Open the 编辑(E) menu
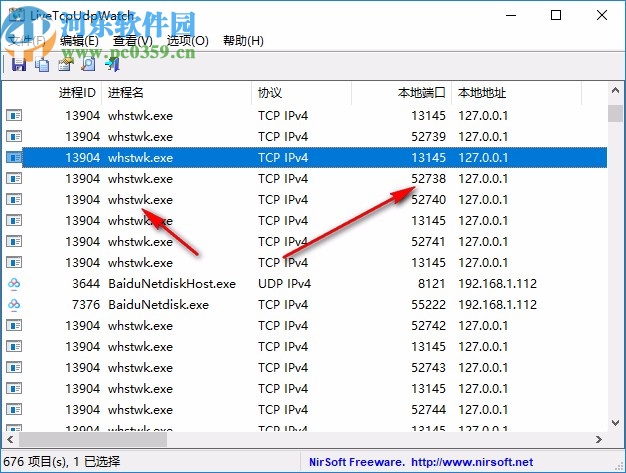The width and height of the screenshot is (626, 473). pos(79,41)
